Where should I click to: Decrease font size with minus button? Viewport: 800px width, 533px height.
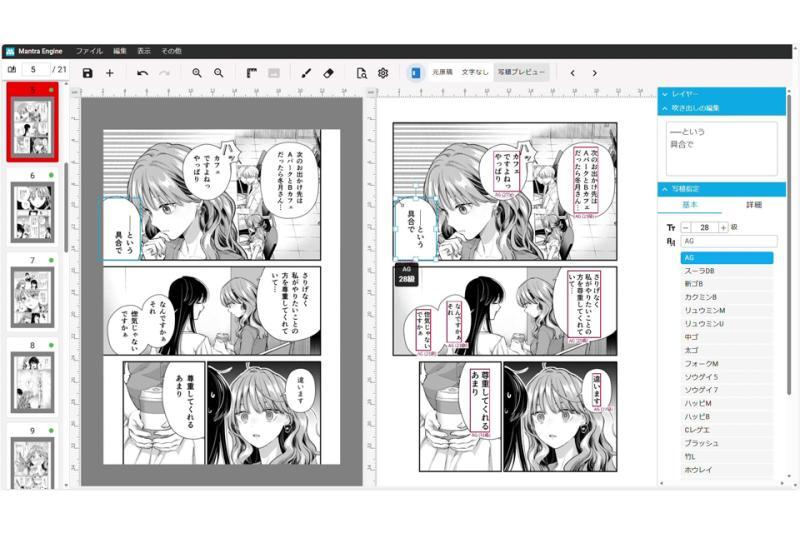685,227
